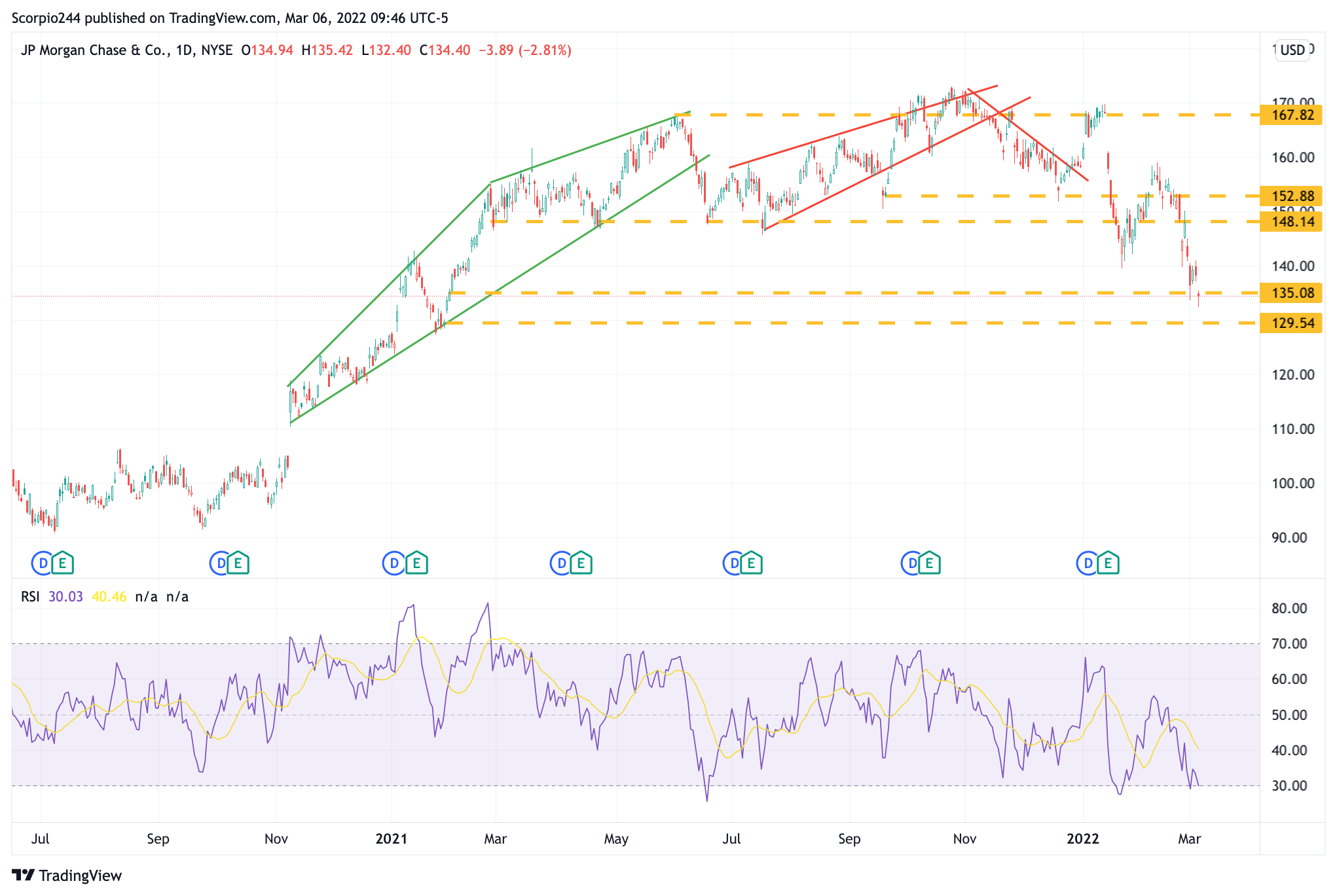The width and height of the screenshot is (1337, 896).
Task: Select the 129.54 price level label
Action: coord(1292,323)
